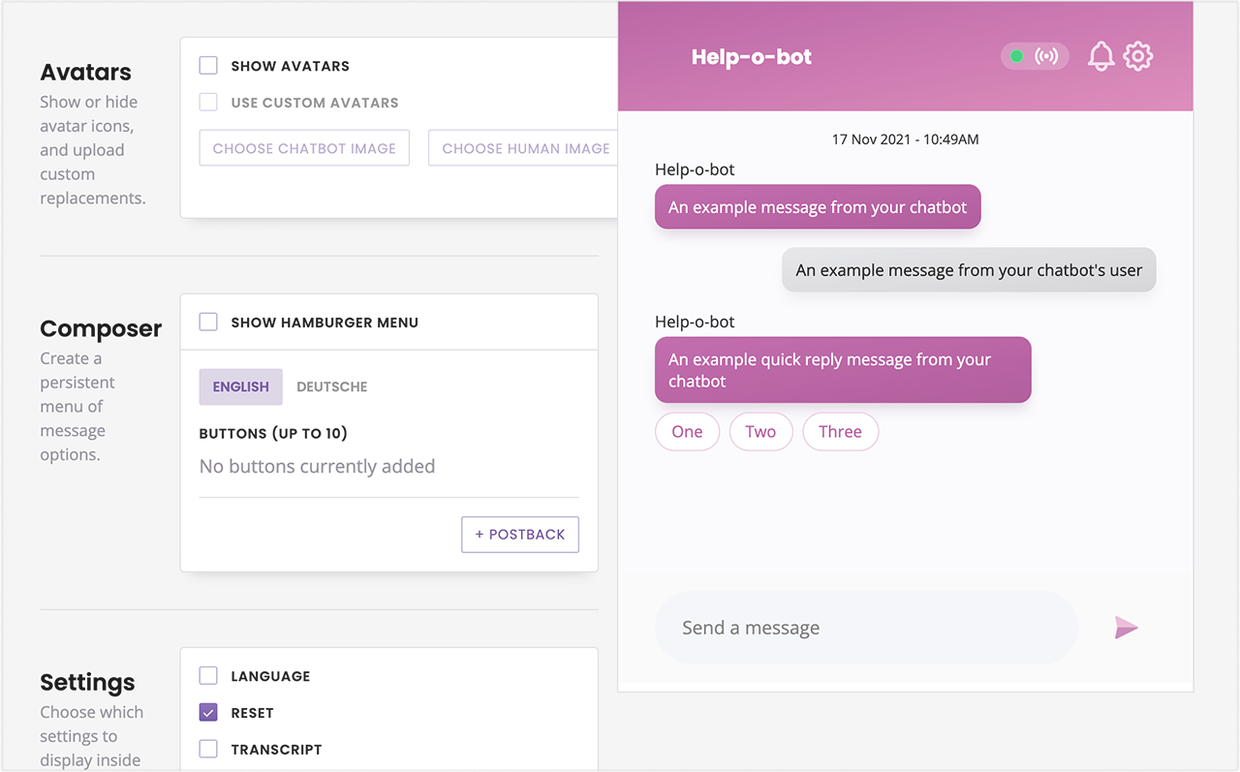This screenshot has width=1240, height=772.
Task: Choose the Three quick reply option
Action: coord(840,431)
